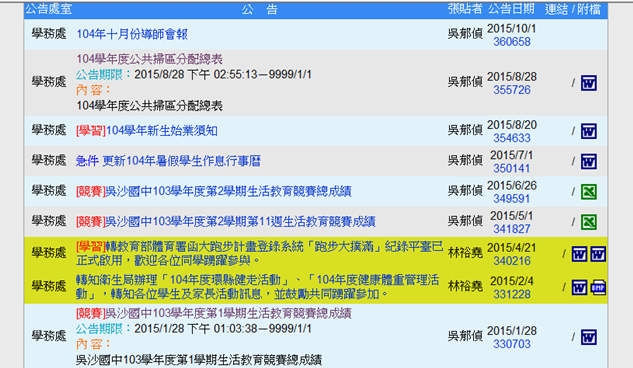Open Word attachment dated 2015/1/28

click(x=589, y=337)
